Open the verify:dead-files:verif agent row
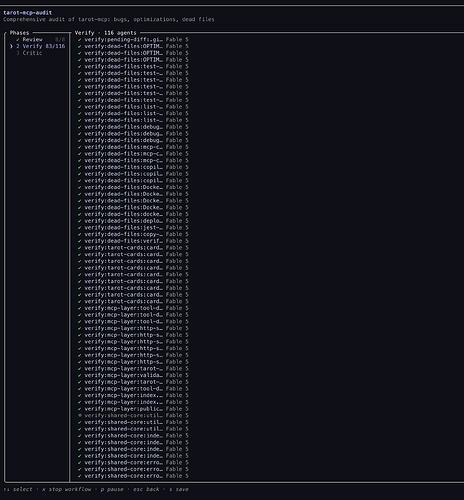464x500 pixels. (133, 241)
